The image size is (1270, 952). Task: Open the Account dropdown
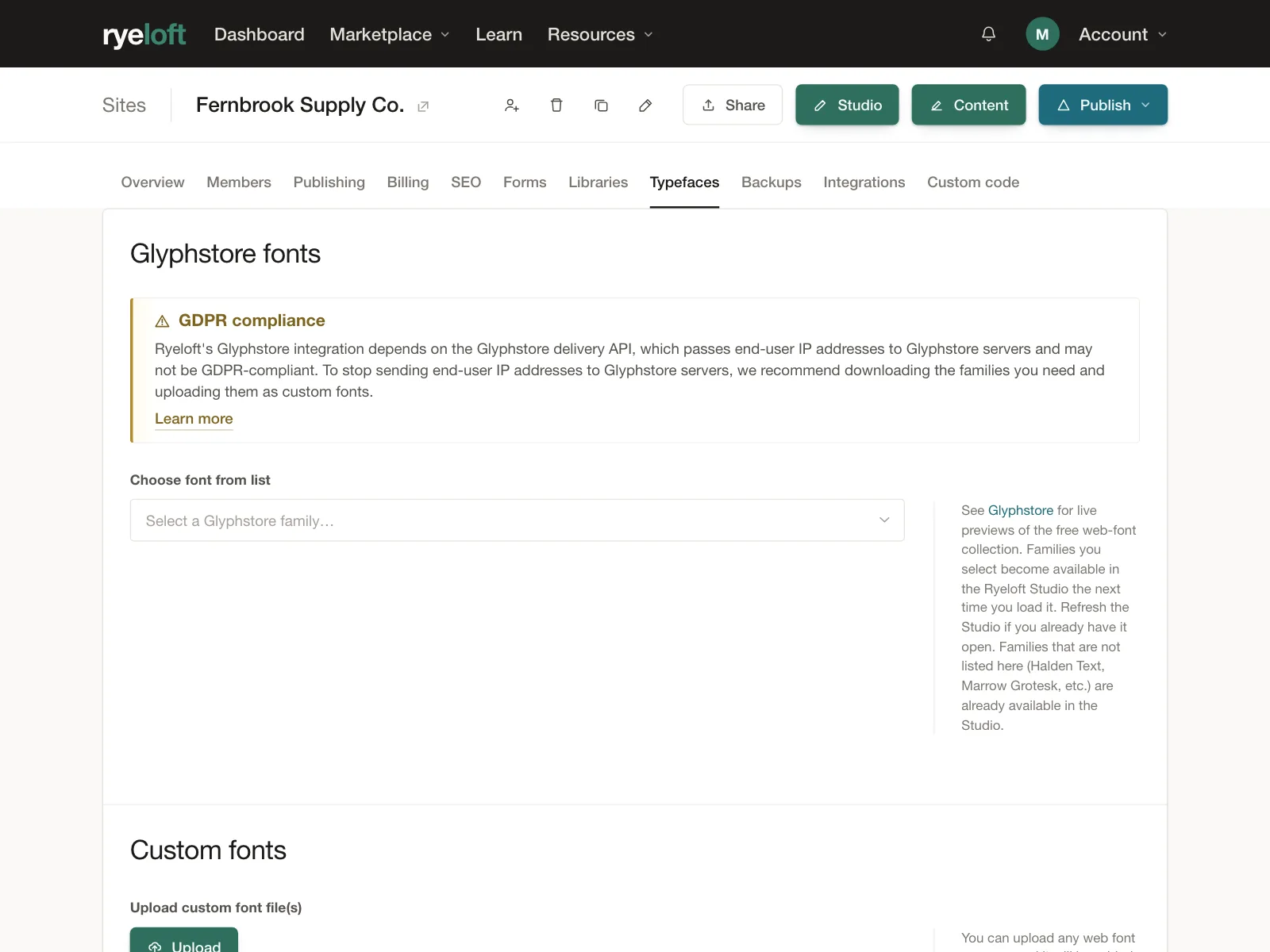click(1122, 34)
